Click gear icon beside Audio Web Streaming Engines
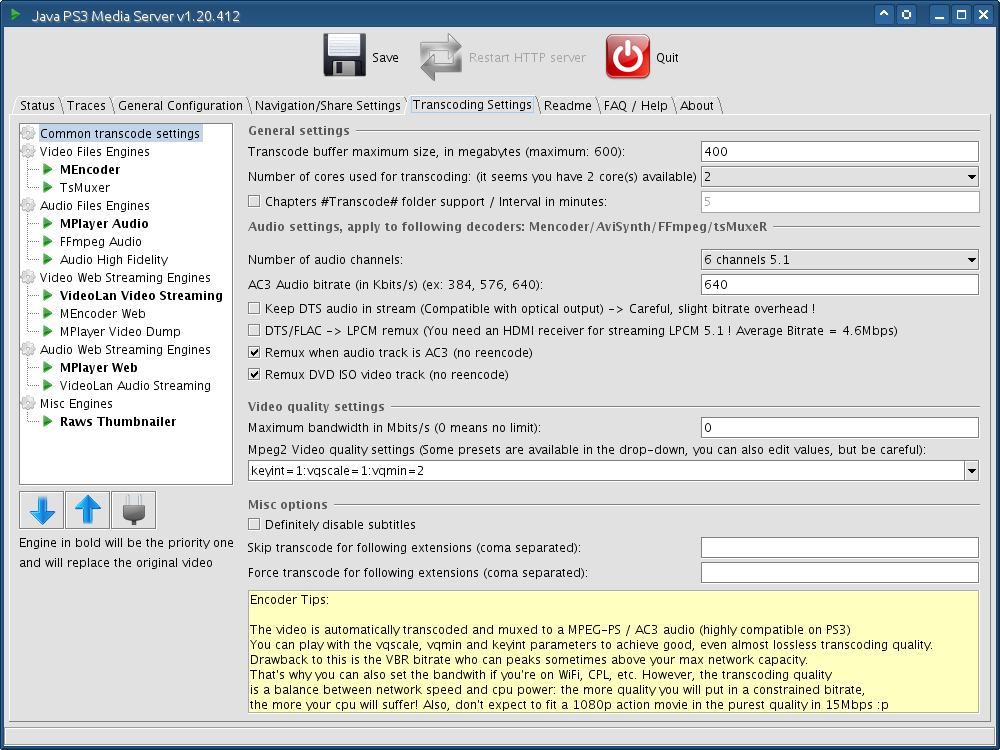Viewport: 1000px width, 750px height. coord(28,349)
